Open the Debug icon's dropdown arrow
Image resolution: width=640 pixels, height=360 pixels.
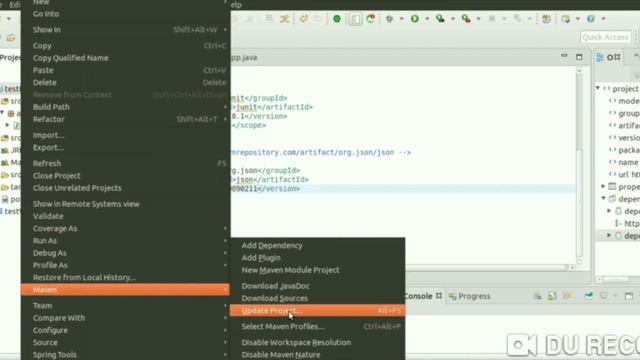402,19
